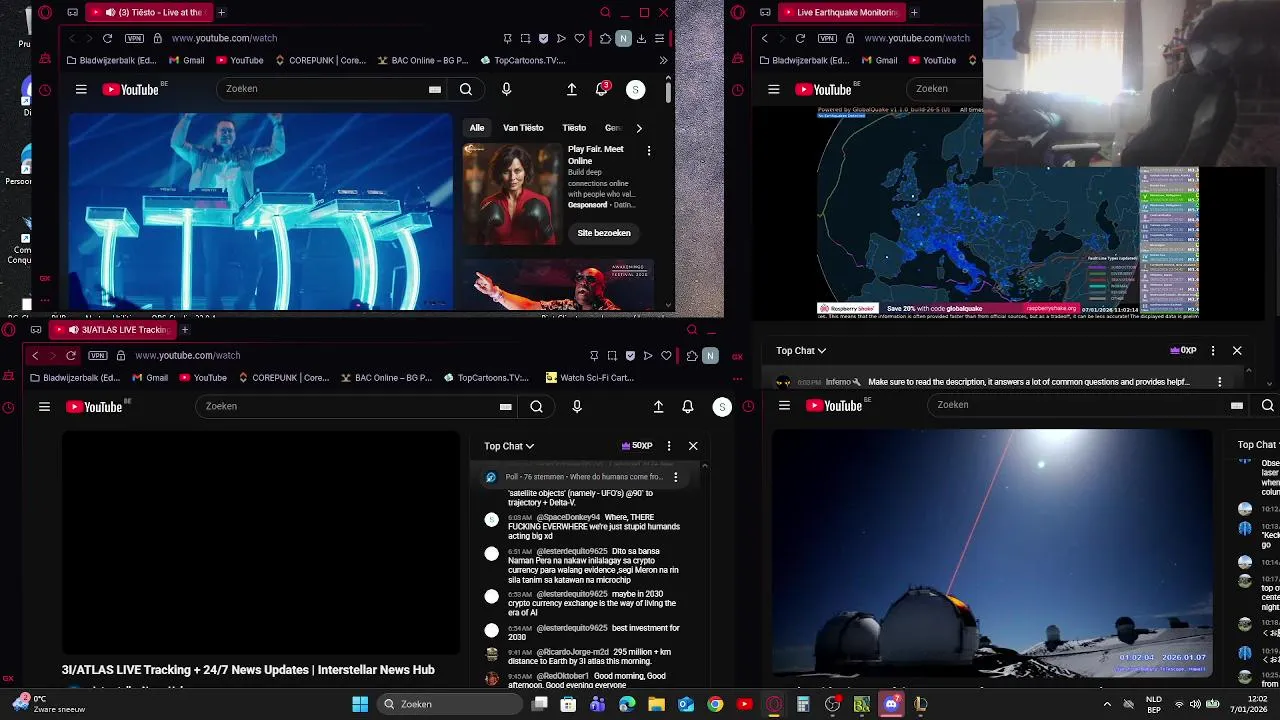Click voice search microphone in 3I/ATLAS window
1280x720 pixels.
pyautogui.click(x=577, y=407)
